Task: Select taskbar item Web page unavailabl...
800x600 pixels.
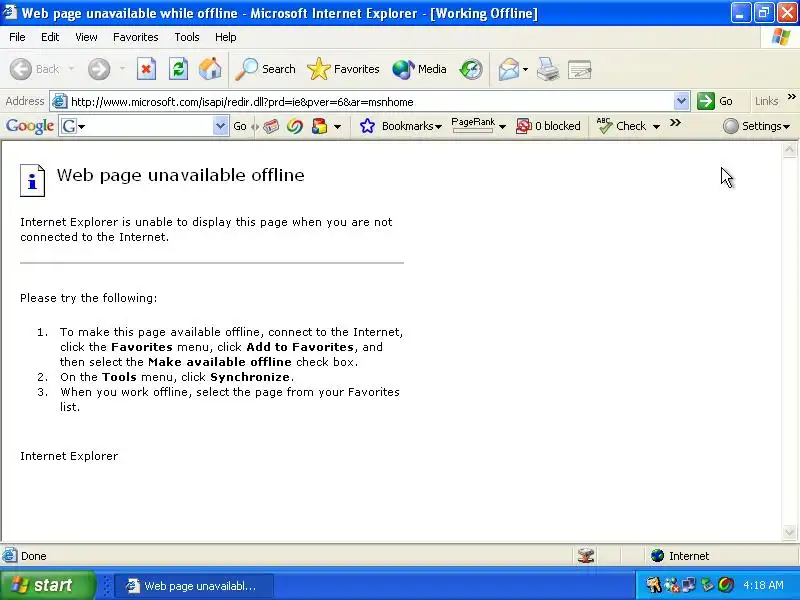Action: click(194, 586)
